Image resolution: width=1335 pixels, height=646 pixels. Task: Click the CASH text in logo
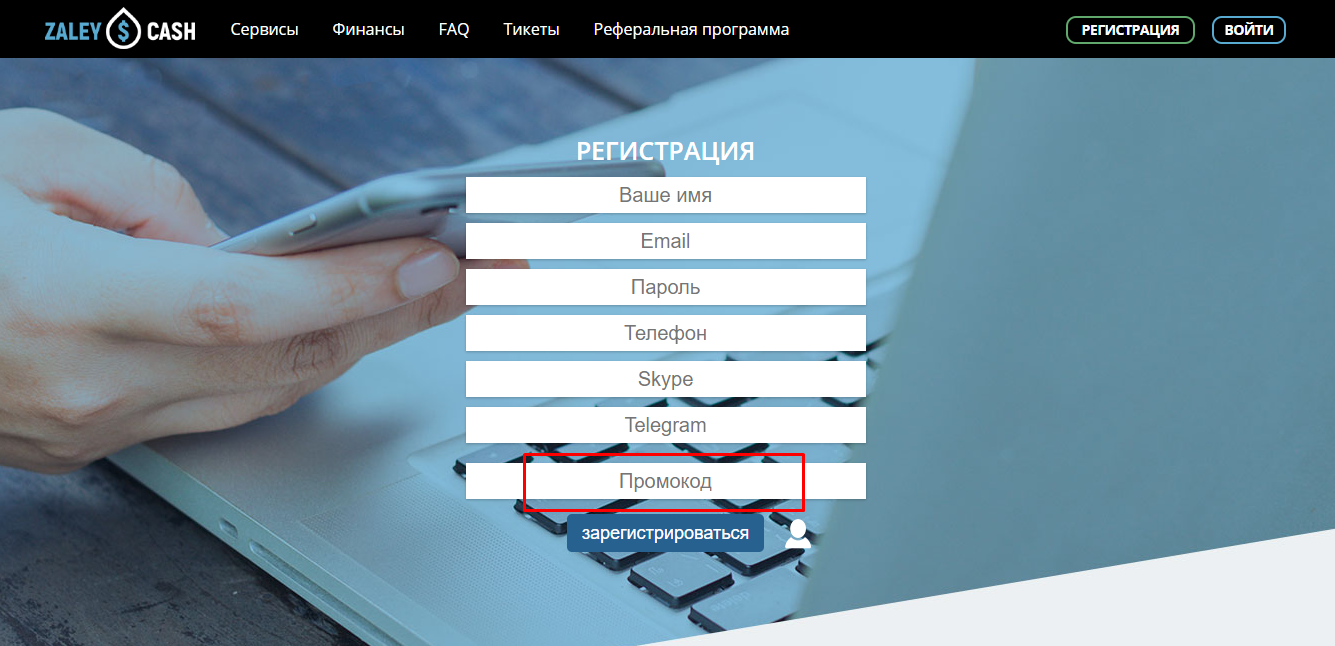[x=170, y=31]
